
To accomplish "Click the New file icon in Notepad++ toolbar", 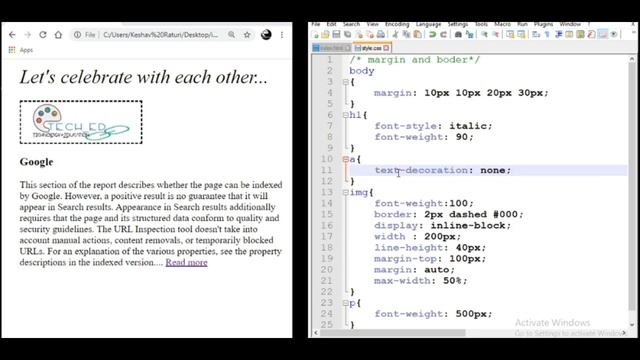I will click(316, 35).
